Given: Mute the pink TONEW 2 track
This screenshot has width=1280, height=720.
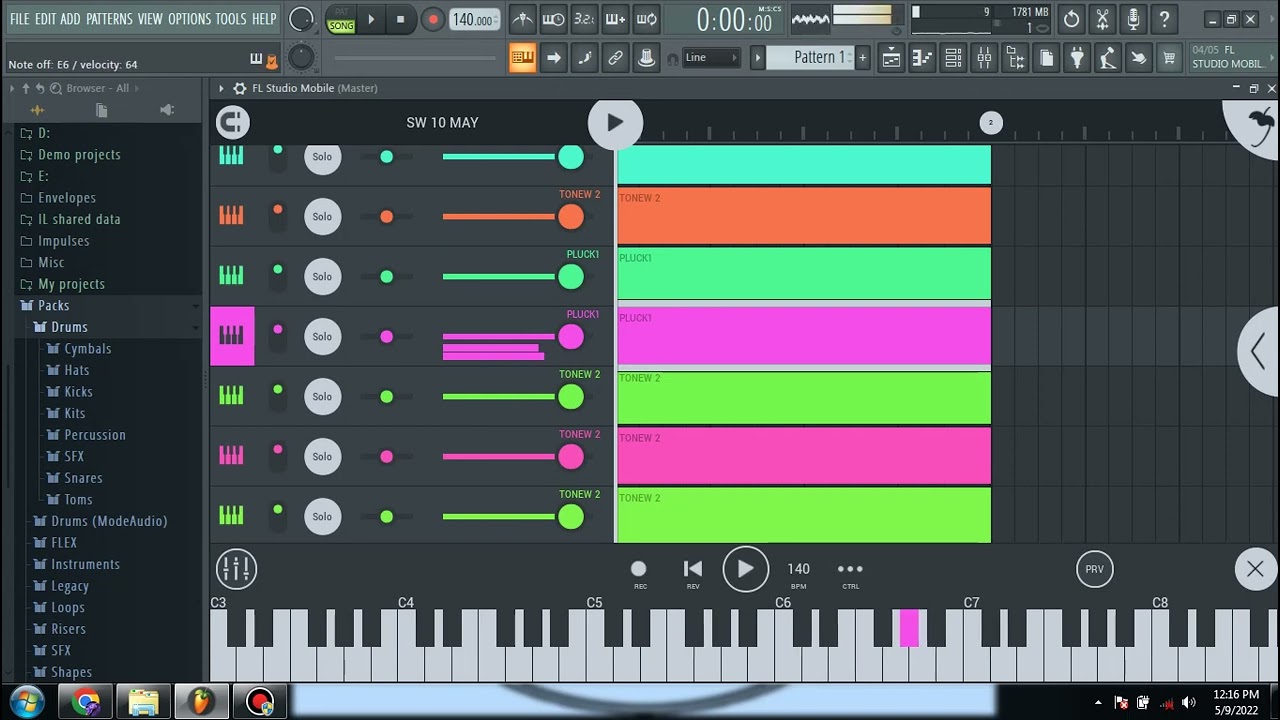Looking at the screenshot, I should tap(278, 456).
